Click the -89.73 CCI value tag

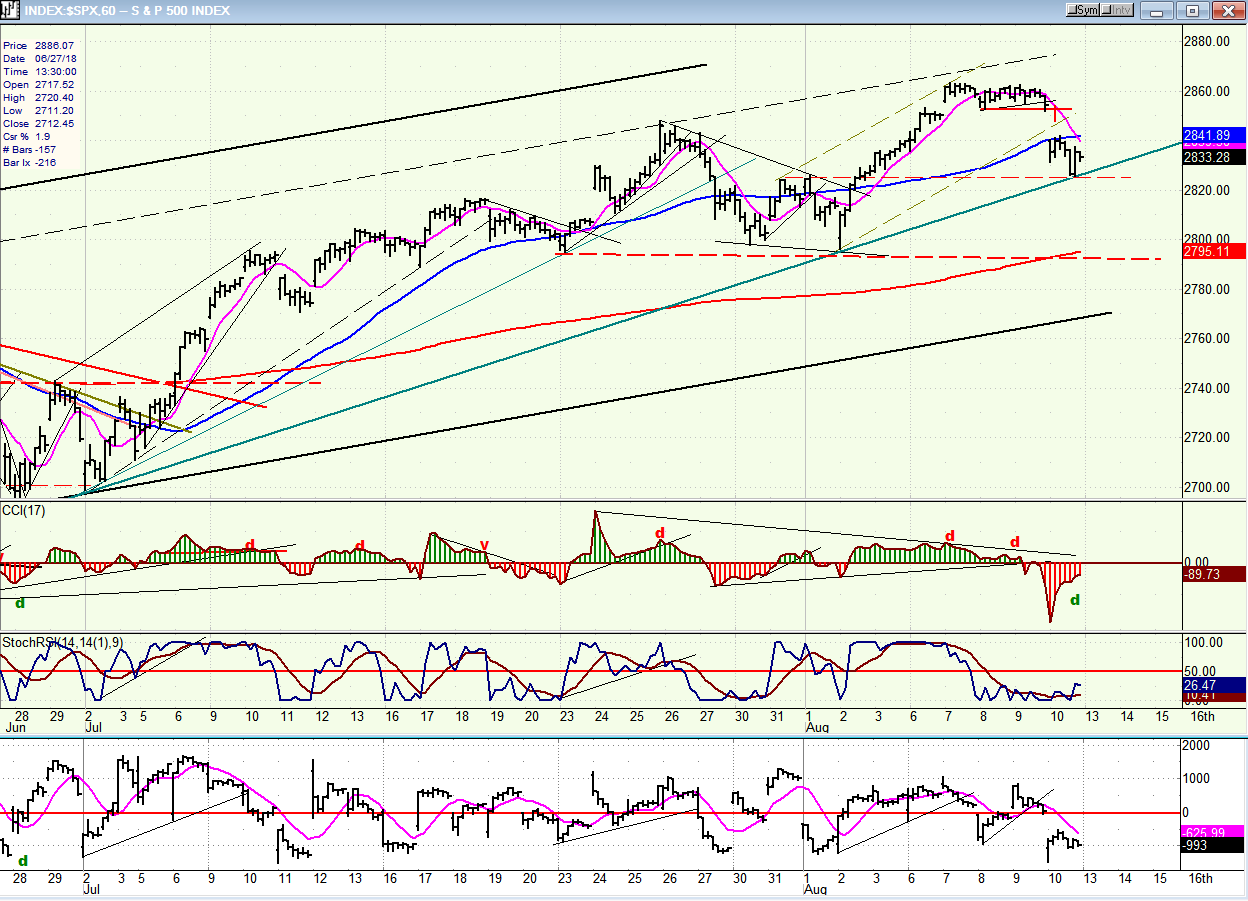[x=1214, y=574]
